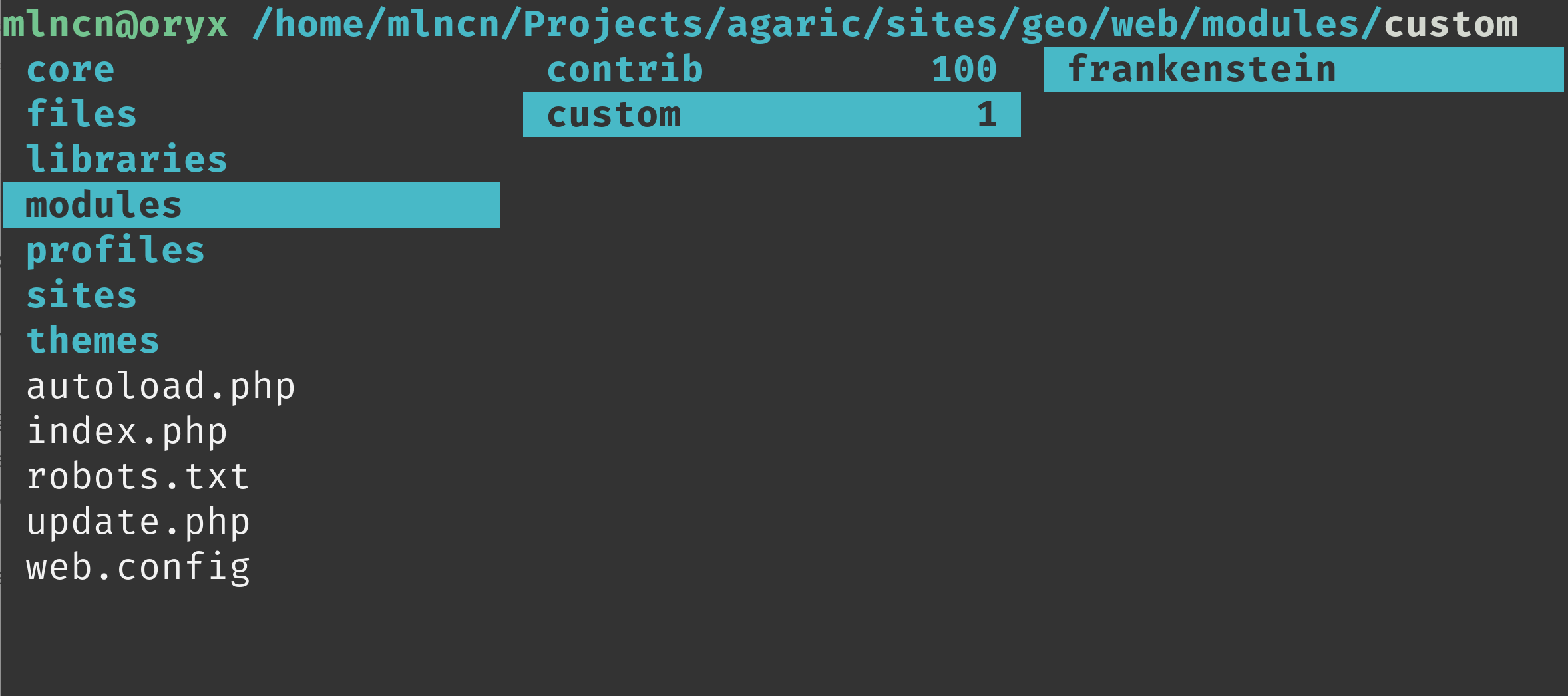This screenshot has height=696, width=1568.
Task: Open the profiles folder
Action: tap(115, 251)
